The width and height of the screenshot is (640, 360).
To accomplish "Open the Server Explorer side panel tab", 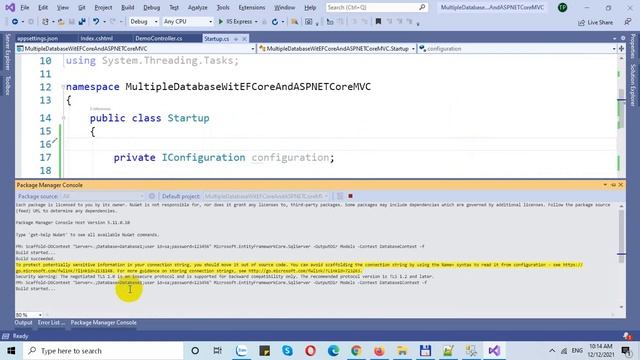I will pyautogui.click(x=7, y=52).
